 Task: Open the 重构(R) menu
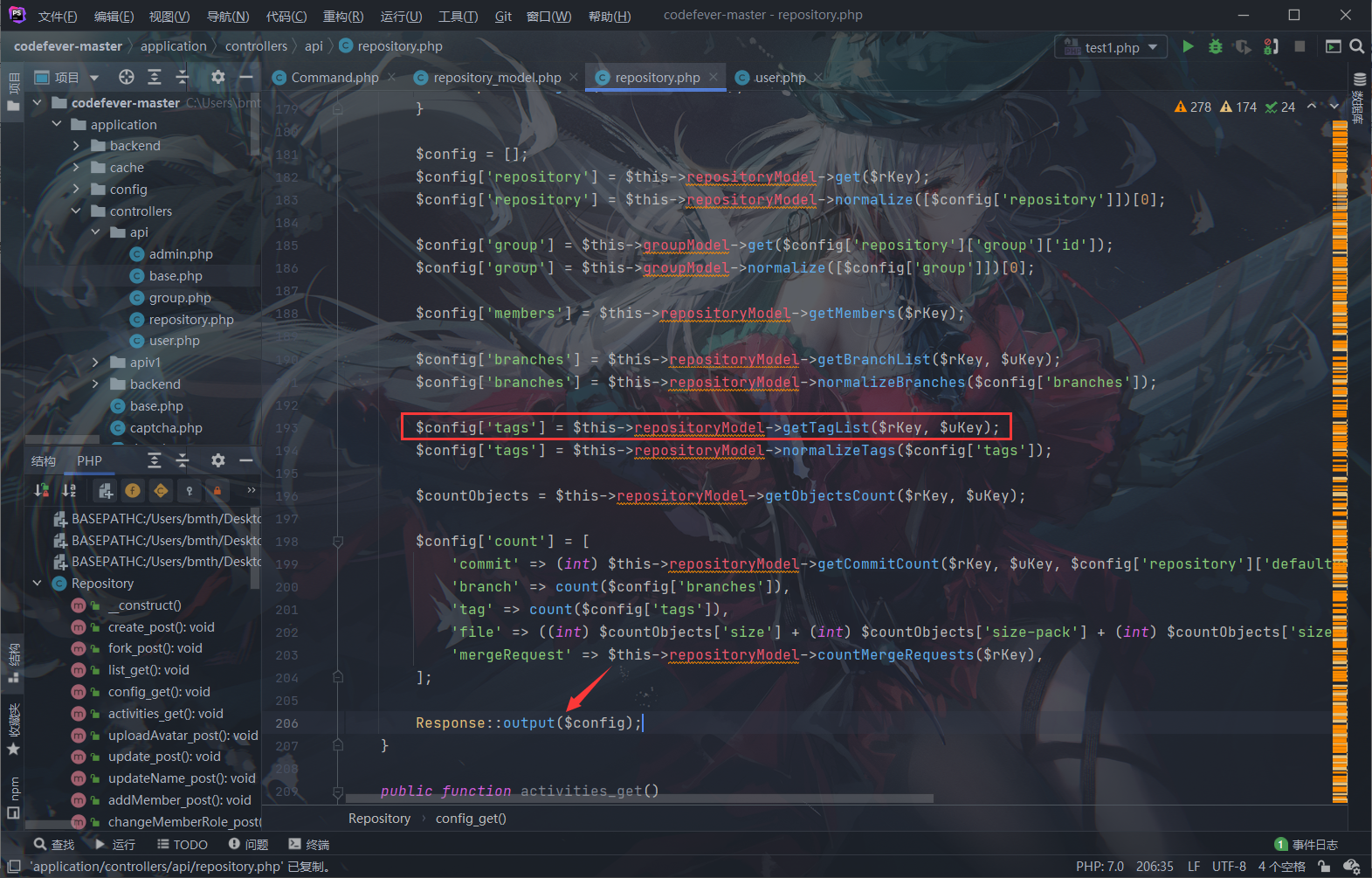click(x=343, y=17)
